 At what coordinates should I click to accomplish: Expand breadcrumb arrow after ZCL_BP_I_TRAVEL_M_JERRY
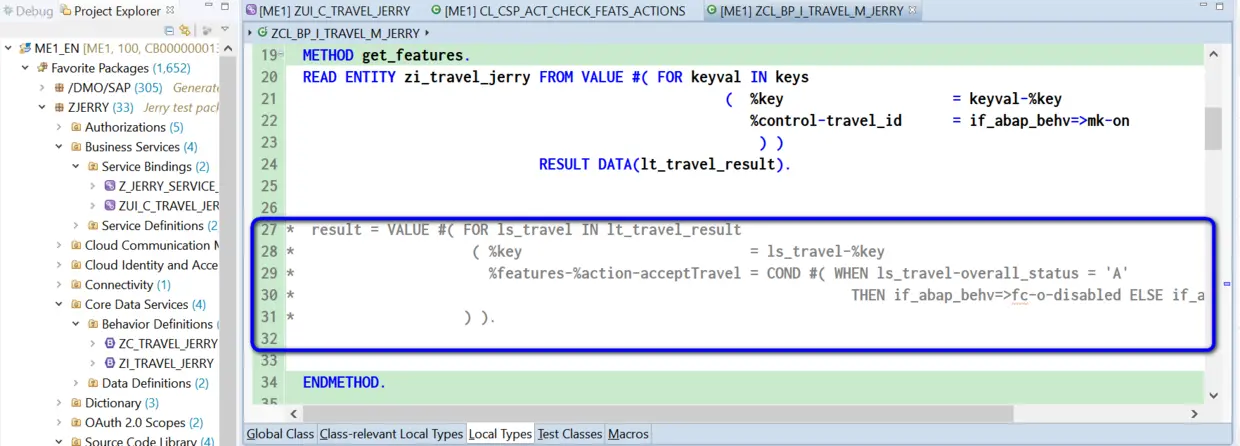point(427,33)
